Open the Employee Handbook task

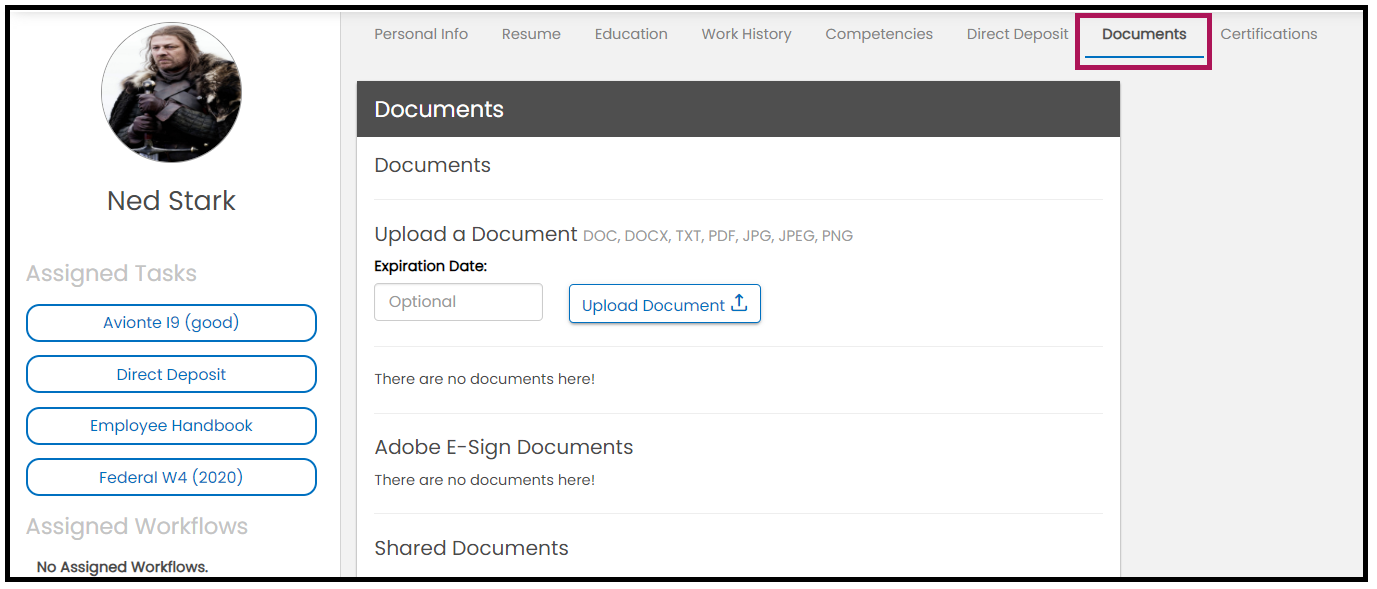pyautogui.click(x=171, y=426)
